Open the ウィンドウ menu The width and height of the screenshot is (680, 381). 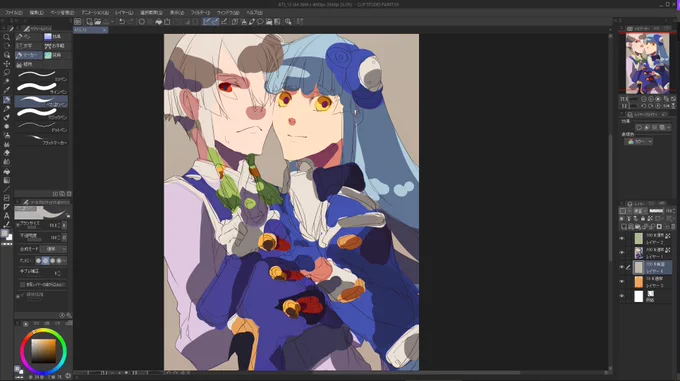(227, 13)
